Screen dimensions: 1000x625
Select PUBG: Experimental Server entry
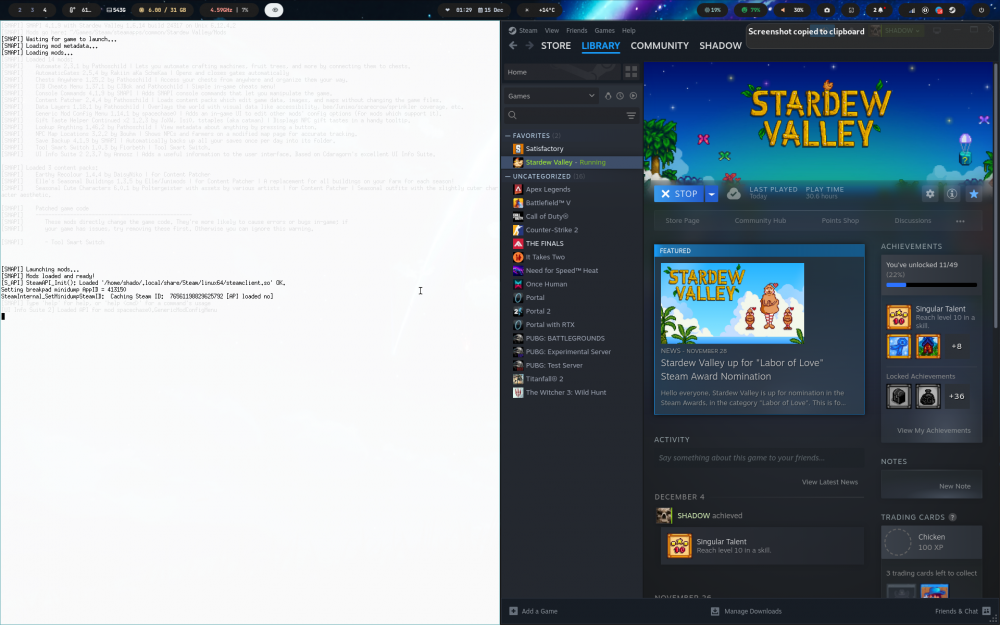coord(572,352)
